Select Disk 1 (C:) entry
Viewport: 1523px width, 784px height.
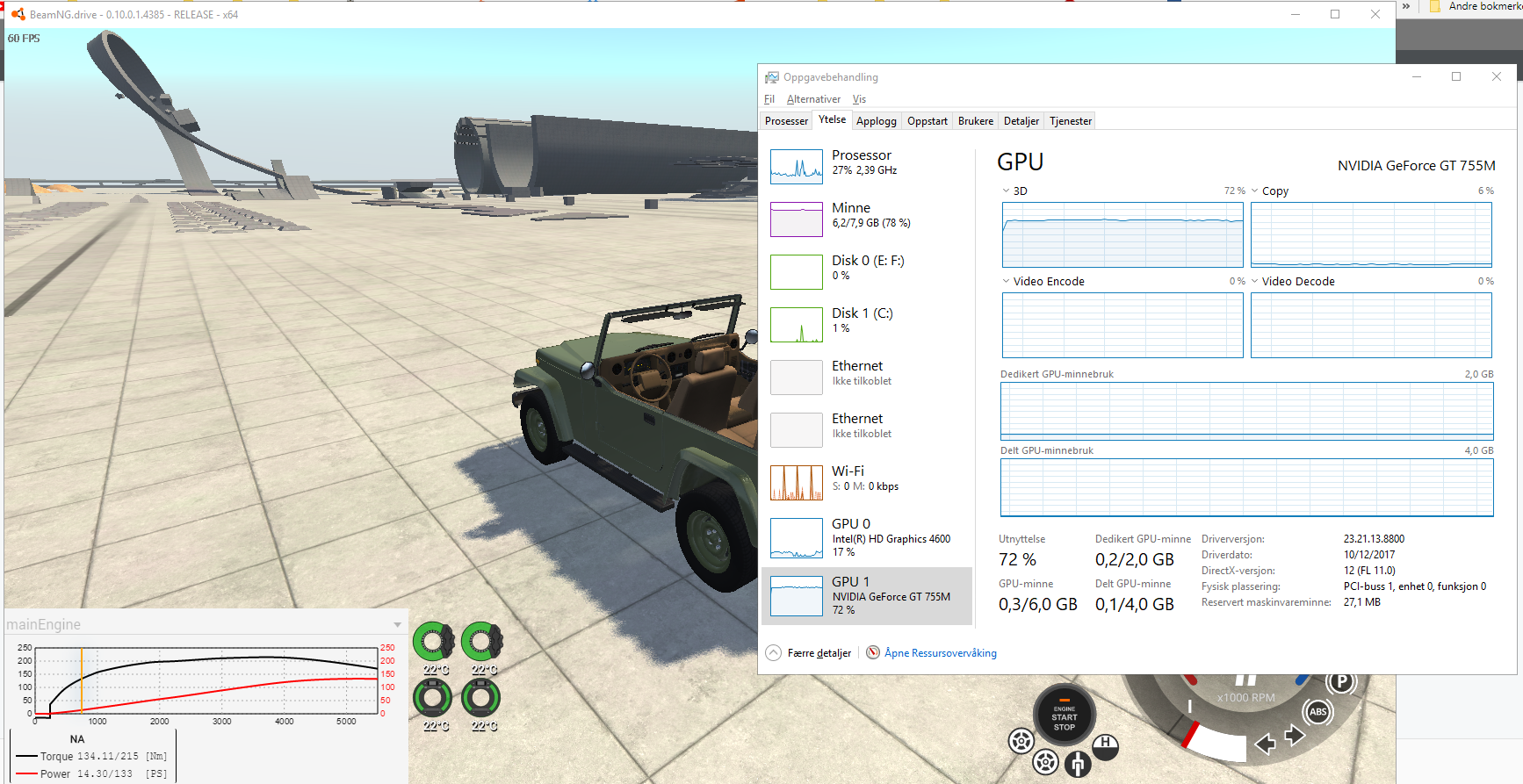coord(867,324)
